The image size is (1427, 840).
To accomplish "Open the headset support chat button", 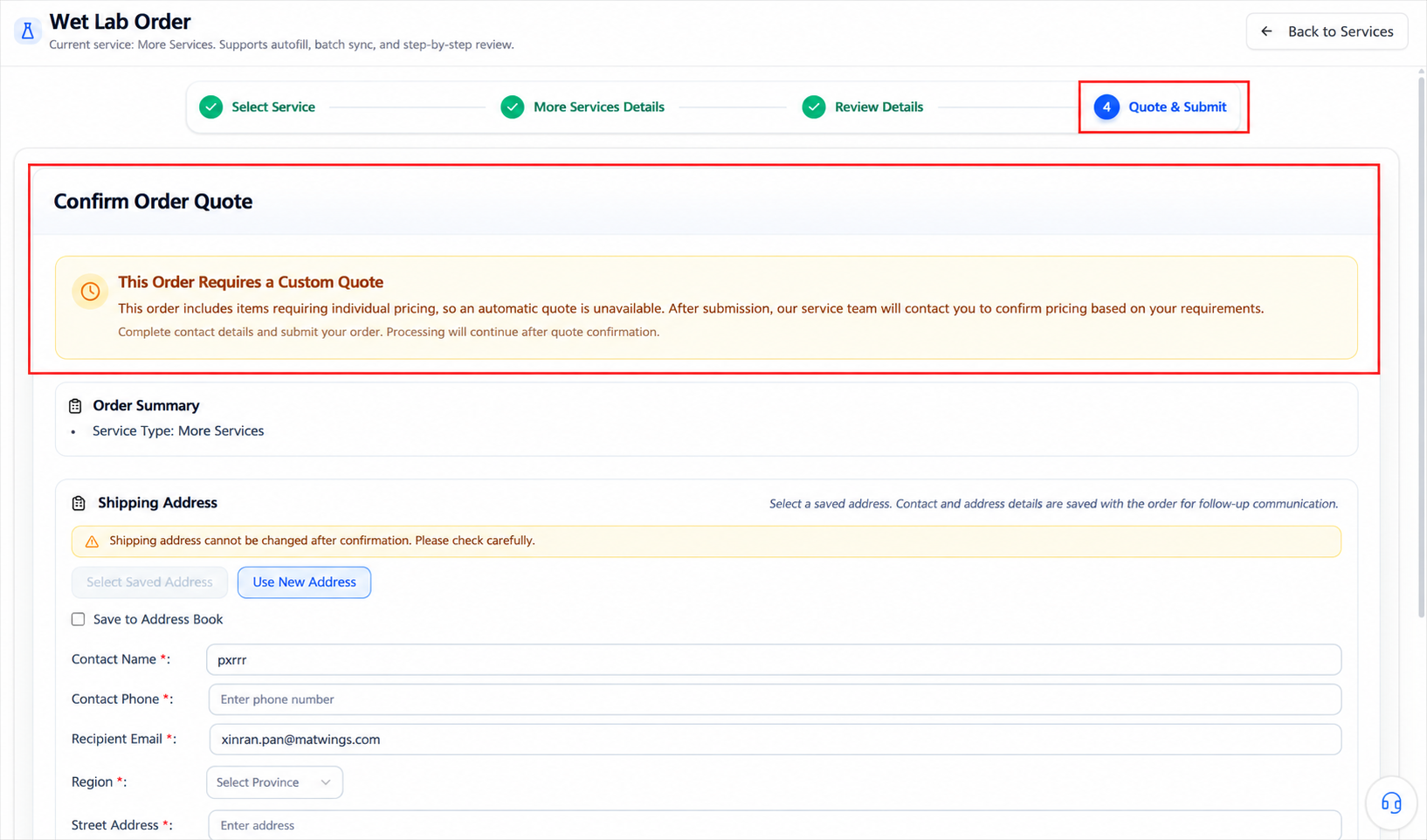I will coord(1391,802).
